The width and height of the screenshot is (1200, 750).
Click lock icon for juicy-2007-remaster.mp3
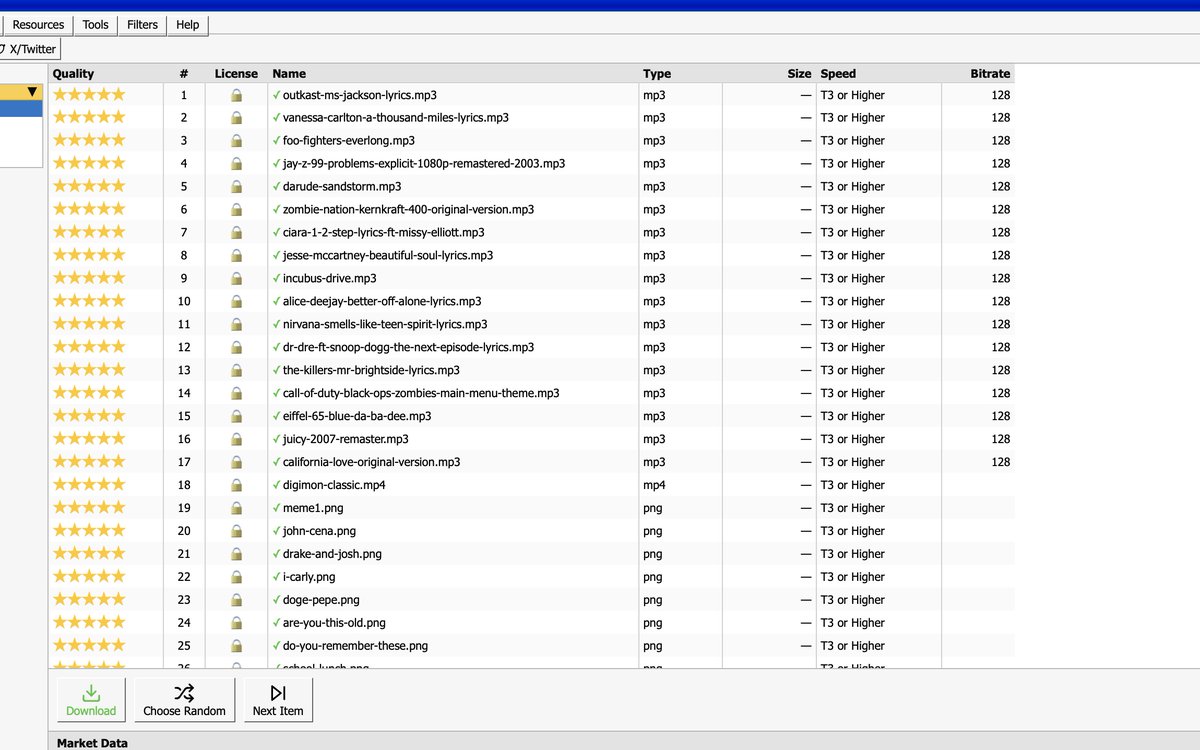click(x=236, y=440)
